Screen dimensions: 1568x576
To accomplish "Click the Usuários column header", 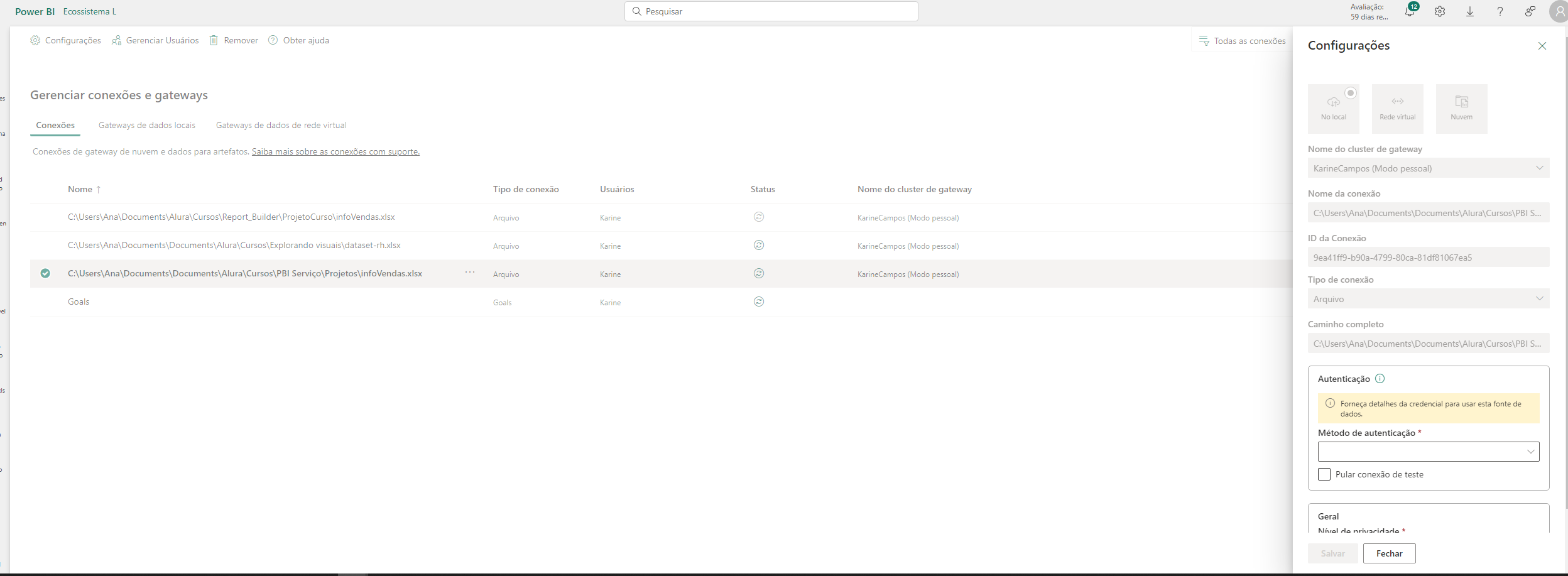I will (x=617, y=189).
